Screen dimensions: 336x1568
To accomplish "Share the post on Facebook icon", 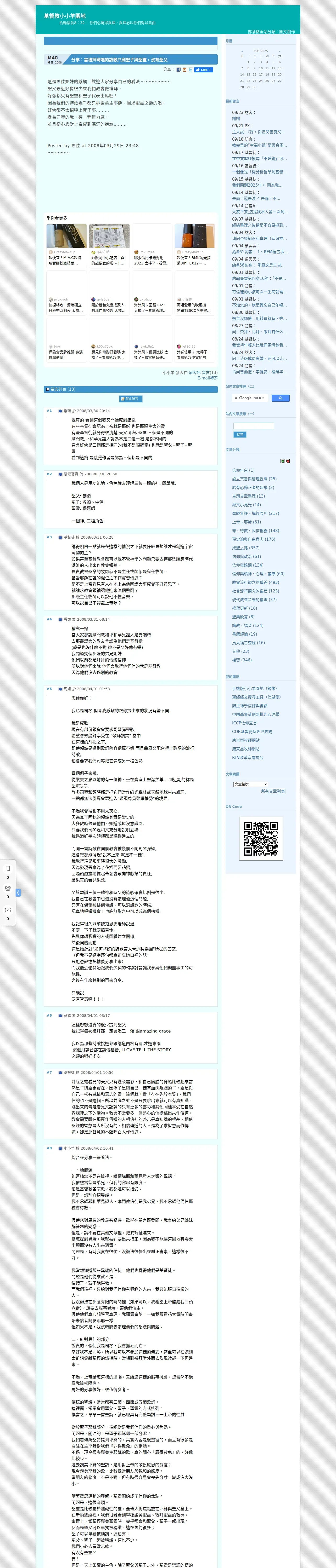I will tap(179, 70).
